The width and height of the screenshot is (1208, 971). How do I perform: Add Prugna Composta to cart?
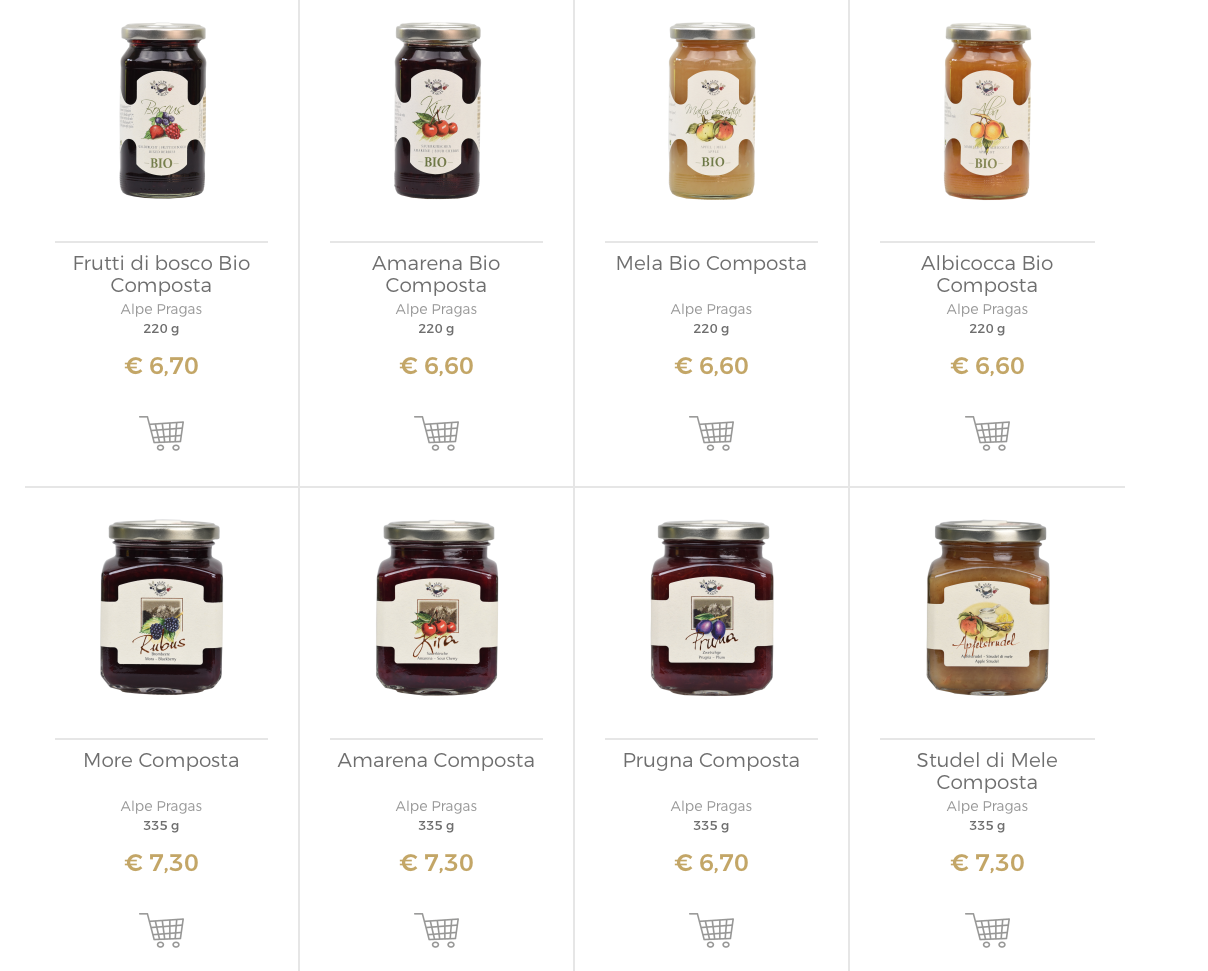[x=712, y=930]
